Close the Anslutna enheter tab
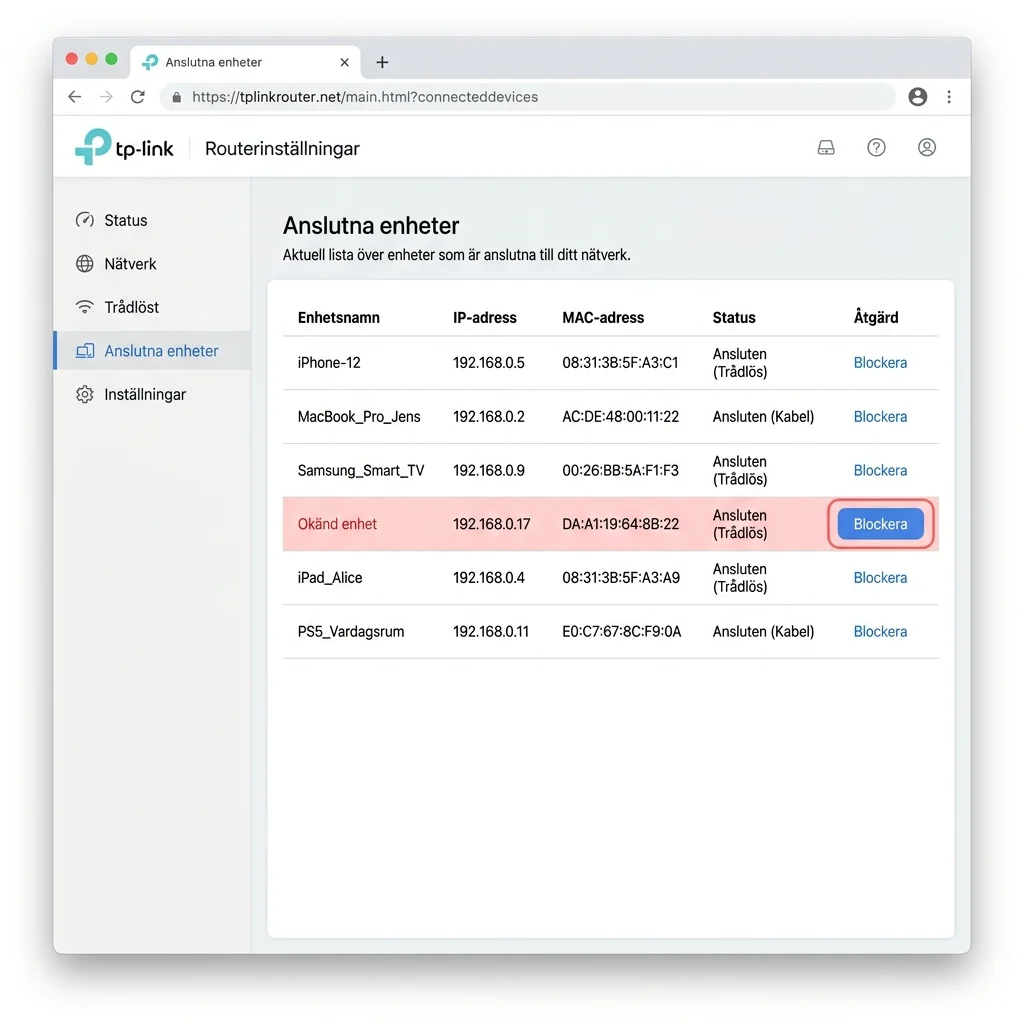The height and width of the screenshot is (1024, 1024). coord(345,62)
